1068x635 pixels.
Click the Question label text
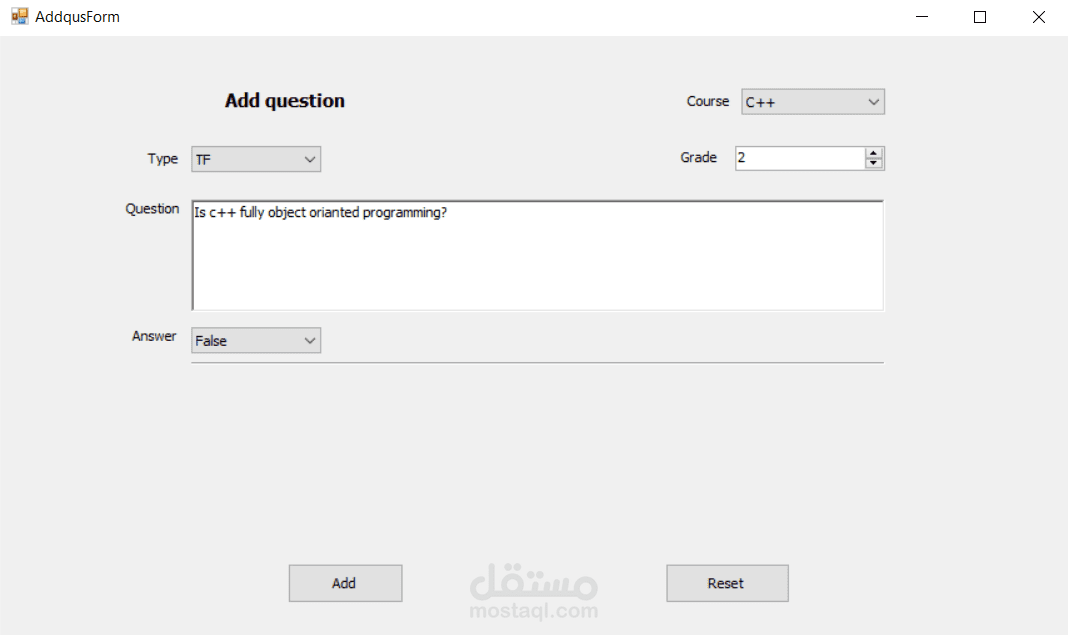(x=152, y=209)
